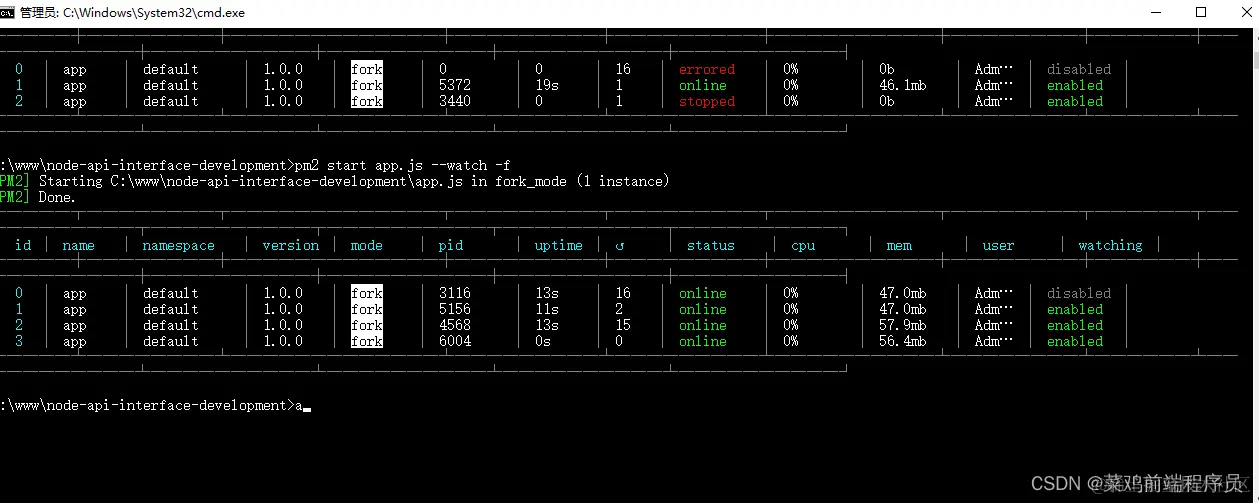Click the 'namespace' column header

(x=179, y=245)
